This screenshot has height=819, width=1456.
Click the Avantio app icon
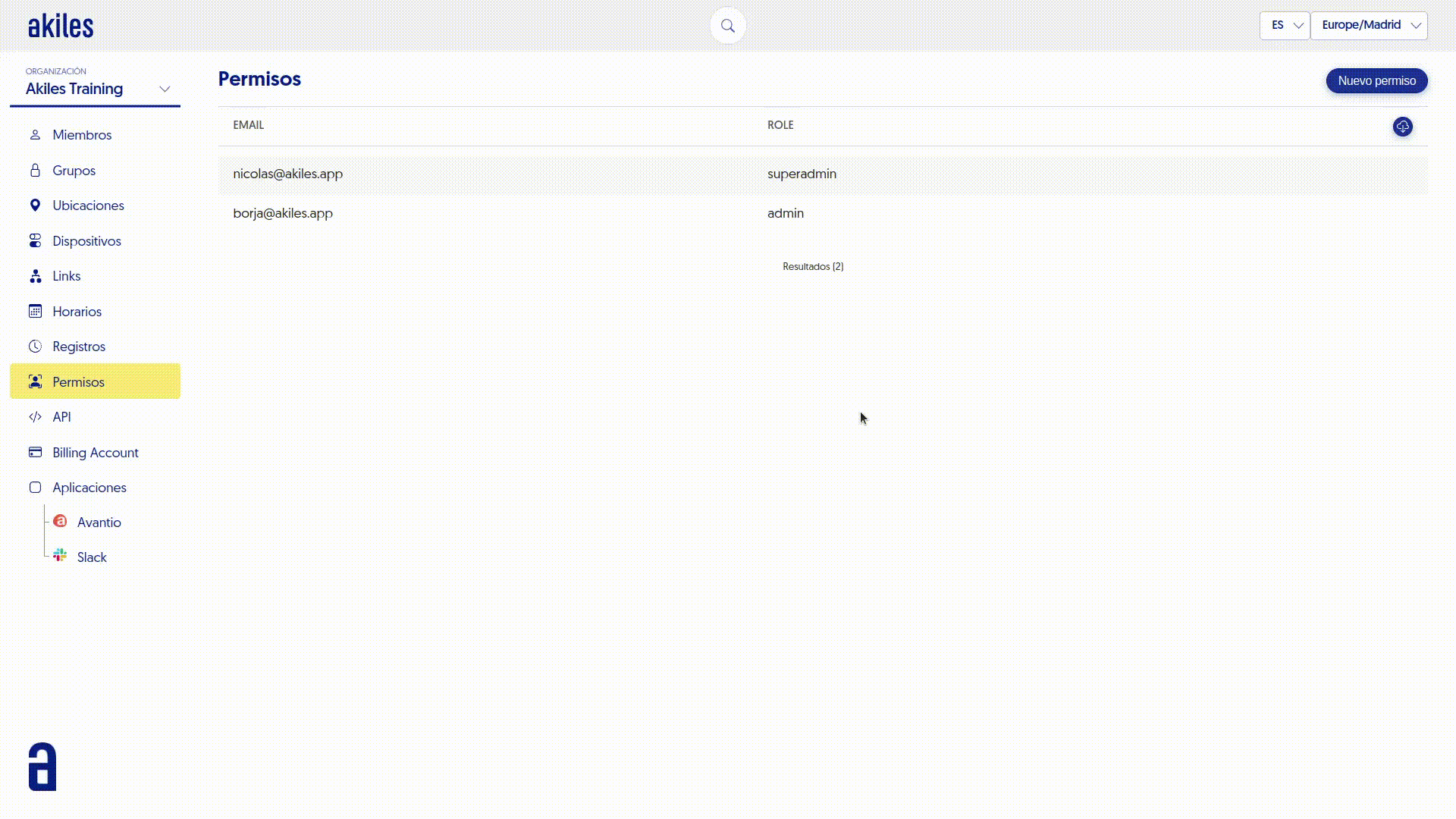(x=60, y=522)
